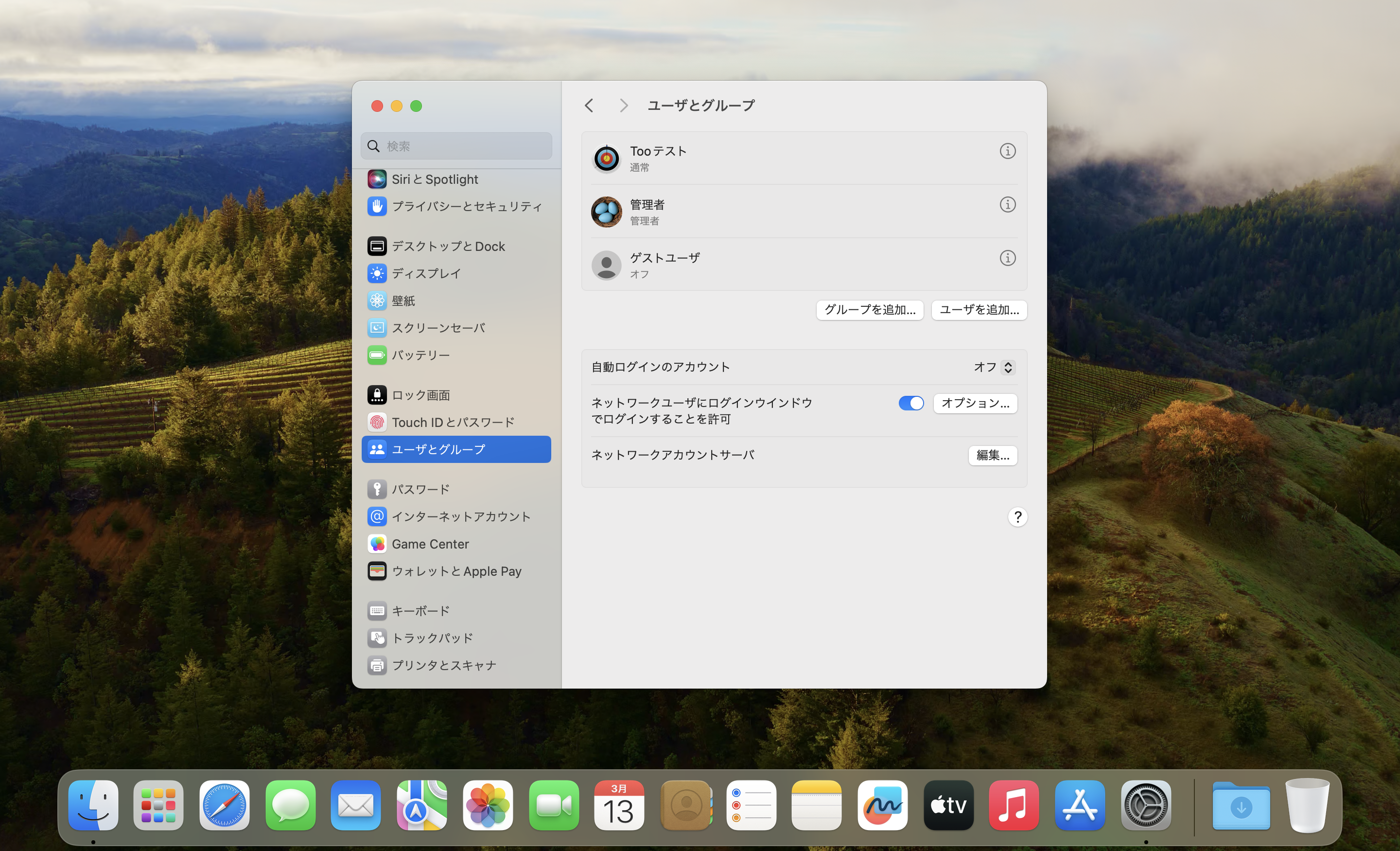Open ウォレットと Apple Pay settings
1400x851 pixels.
coord(455,571)
